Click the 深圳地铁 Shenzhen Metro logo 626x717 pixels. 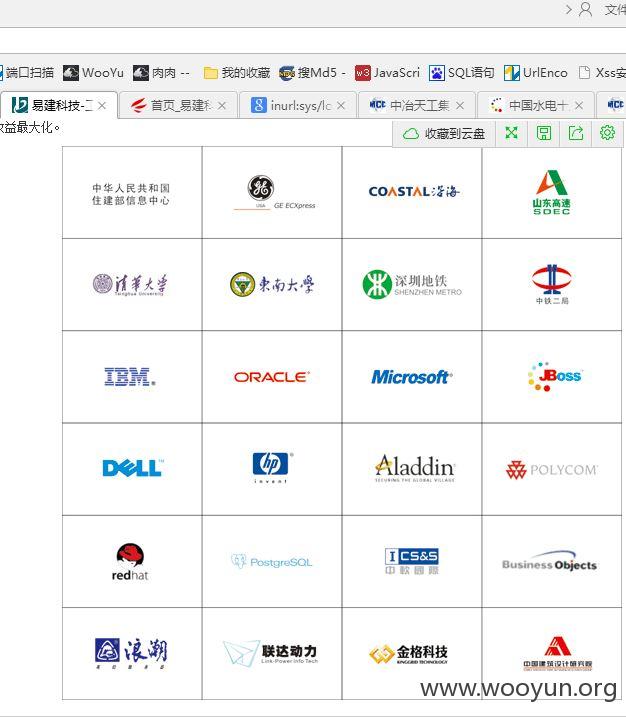point(412,284)
